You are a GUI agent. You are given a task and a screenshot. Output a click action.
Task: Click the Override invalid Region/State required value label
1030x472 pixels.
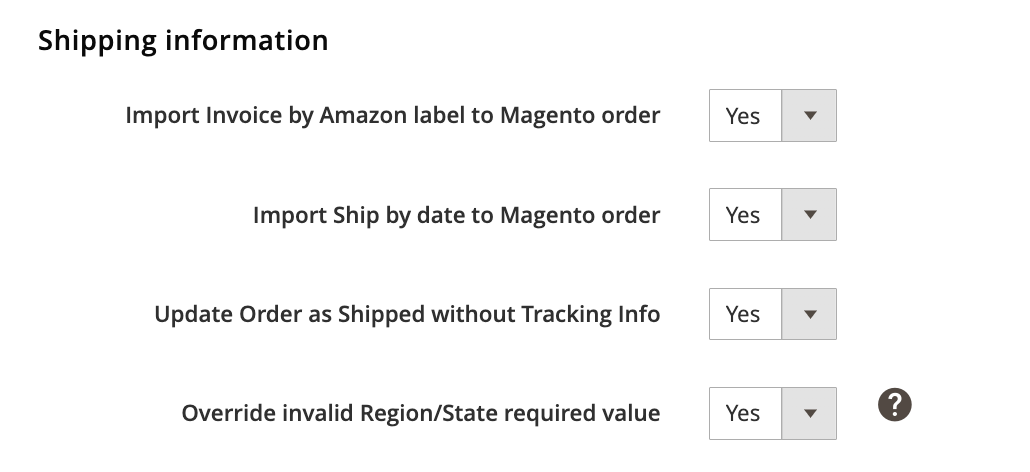(420, 413)
